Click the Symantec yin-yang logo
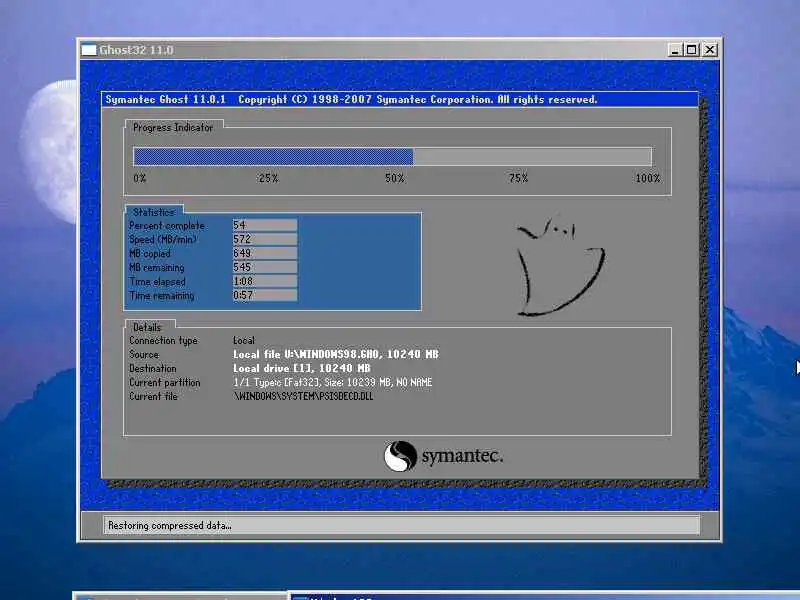Viewport: 800px width, 600px height. (400, 456)
